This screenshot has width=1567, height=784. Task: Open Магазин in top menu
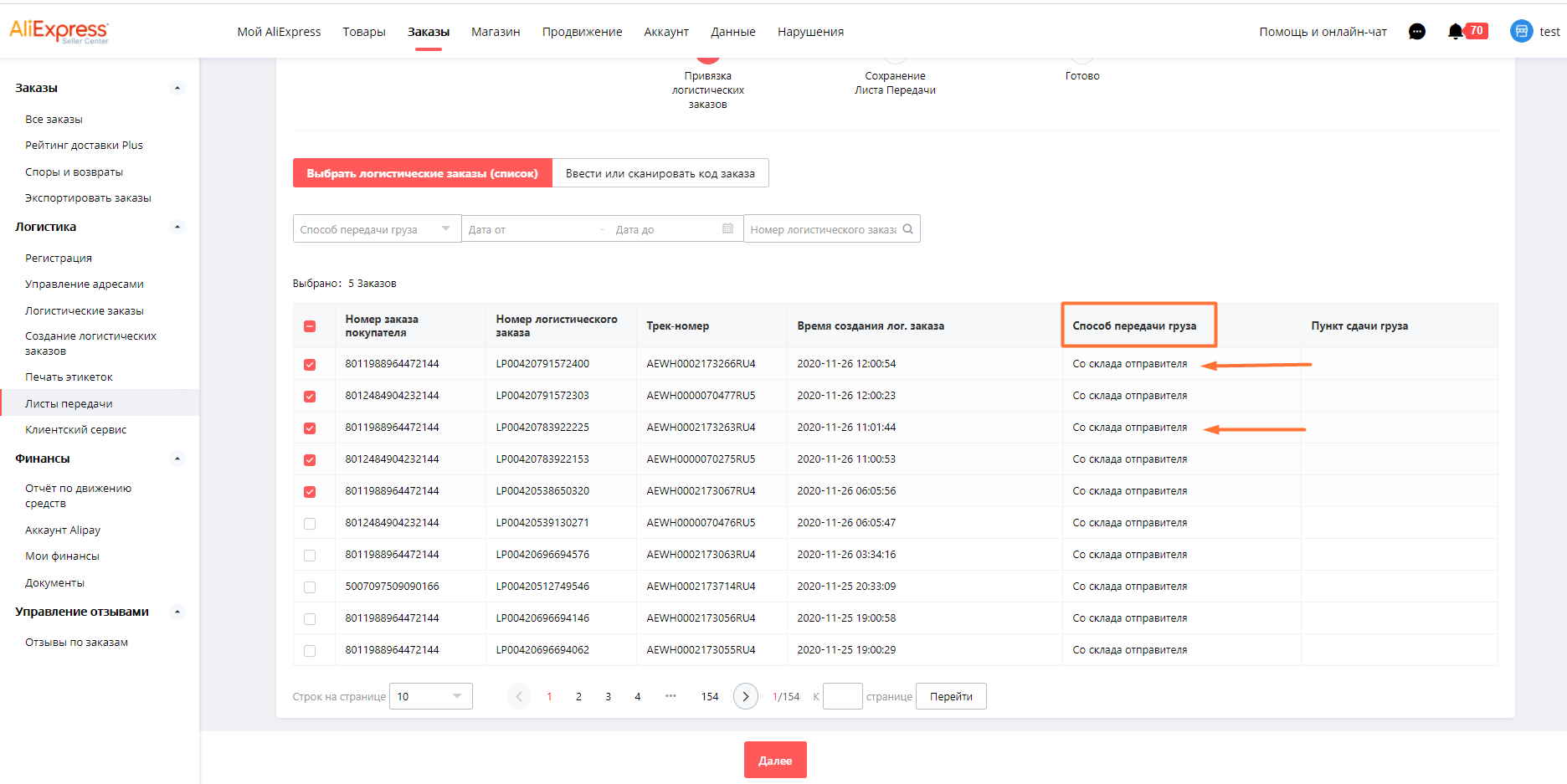[496, 32]
